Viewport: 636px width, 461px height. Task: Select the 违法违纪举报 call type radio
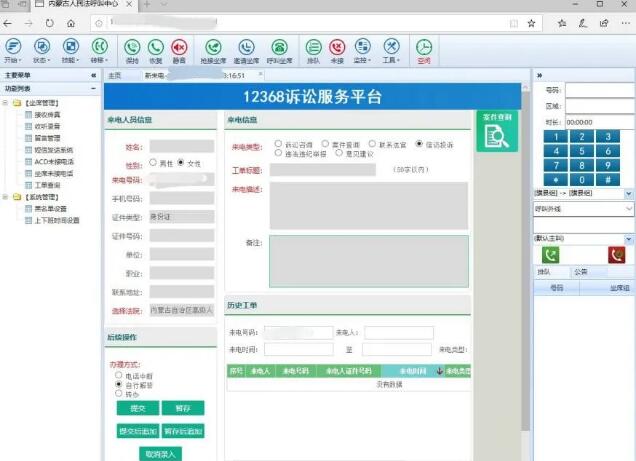point(278,153)
